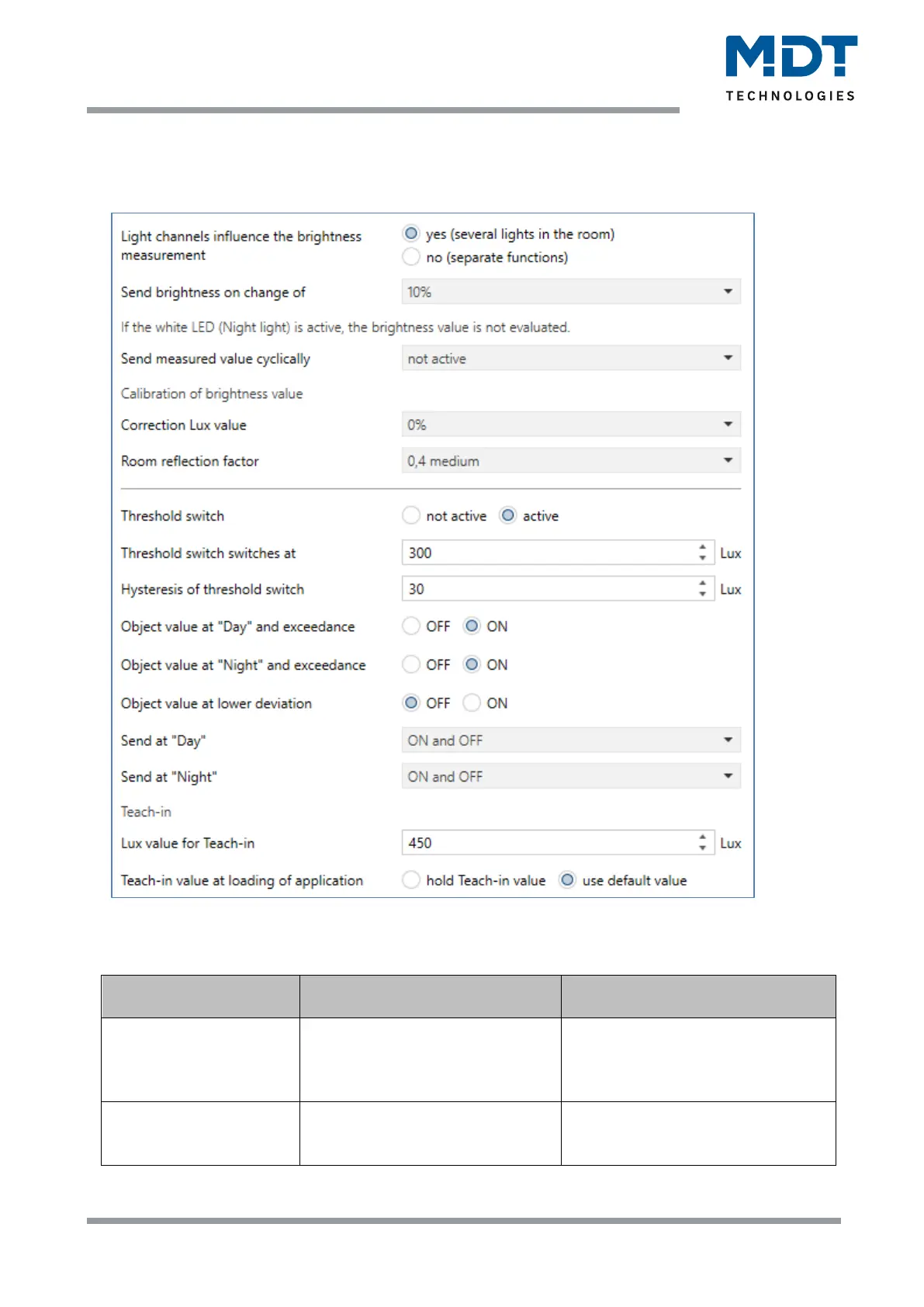Screen dimensions: 924x1307
Task: Set Threshold switch to 'not active'
Action: (411, 515)
